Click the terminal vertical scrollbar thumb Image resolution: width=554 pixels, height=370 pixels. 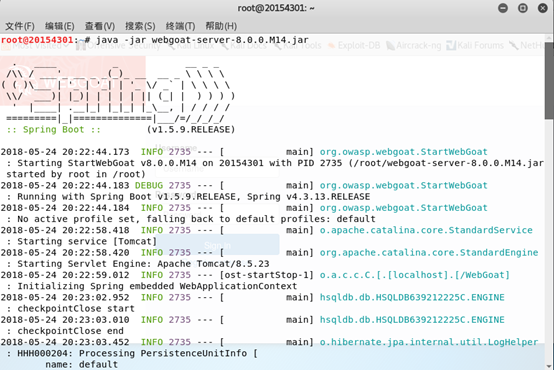549,81
